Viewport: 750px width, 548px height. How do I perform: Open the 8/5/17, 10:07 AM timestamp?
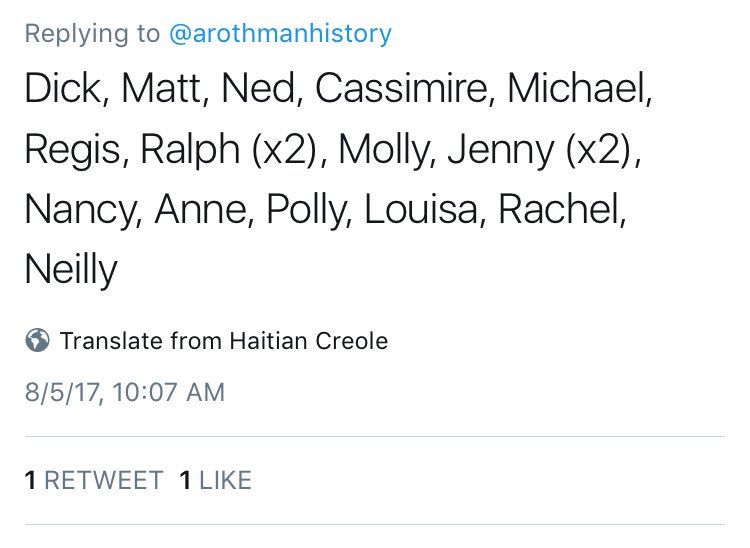point(125,392)
